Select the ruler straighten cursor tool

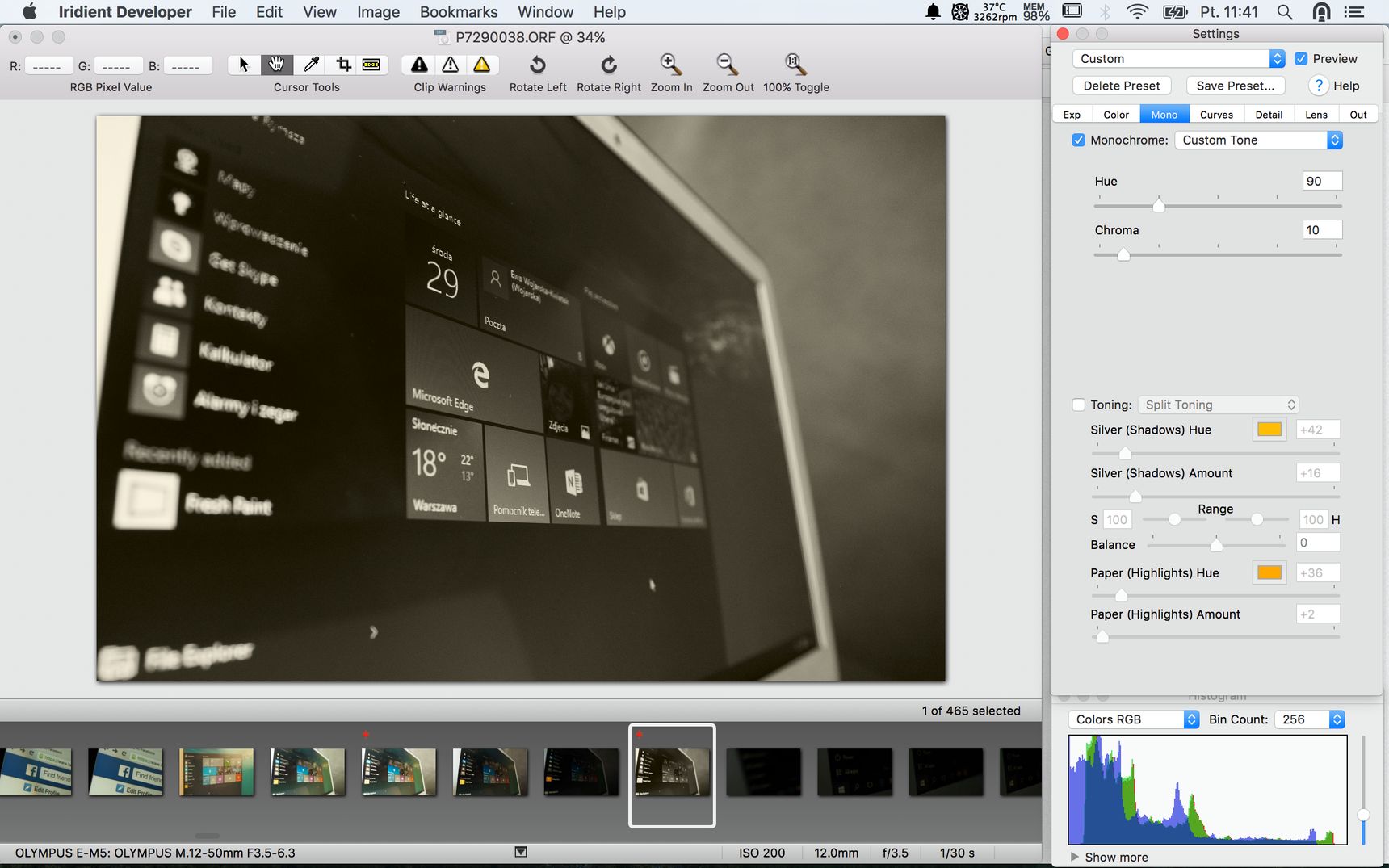(x=371, y=65)
